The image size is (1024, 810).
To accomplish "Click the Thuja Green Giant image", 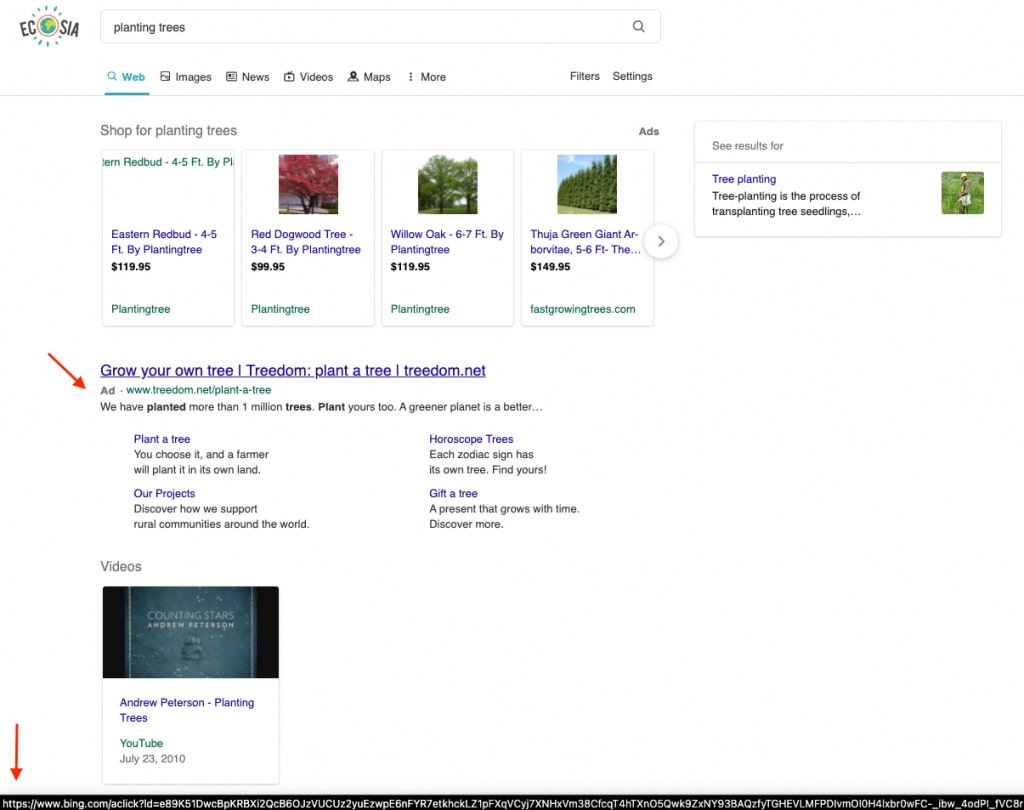I will pyautogui.click(x=586, y=184).
